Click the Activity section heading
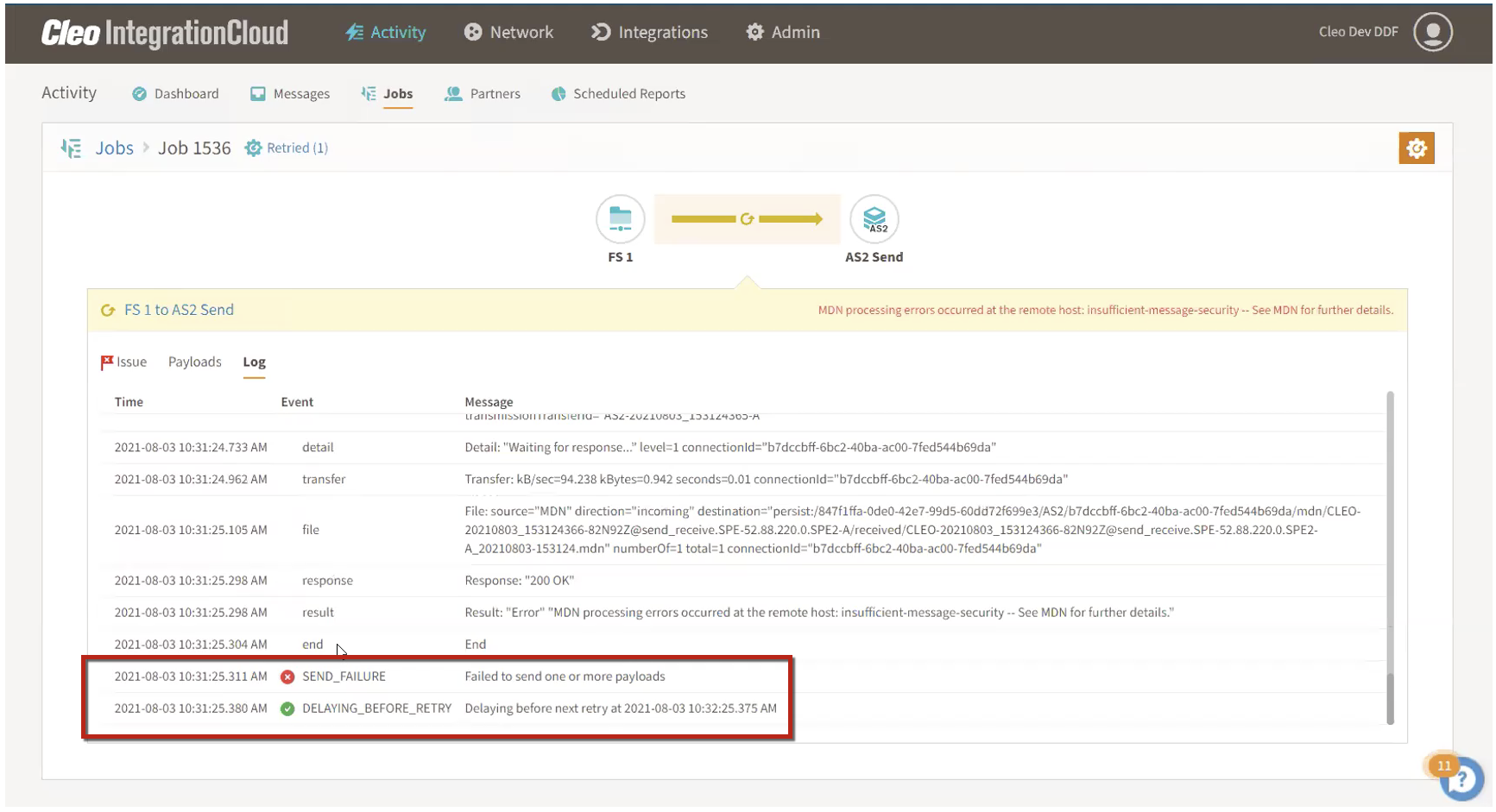 pos(69,92)
